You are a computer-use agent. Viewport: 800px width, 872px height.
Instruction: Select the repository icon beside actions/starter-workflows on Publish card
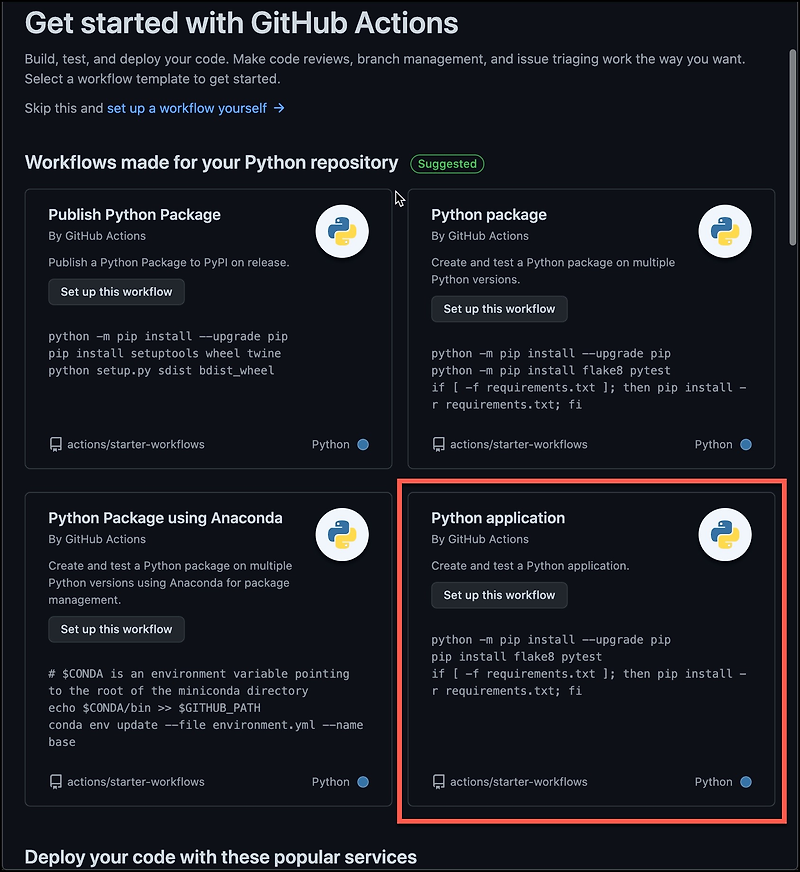click(x=55, y=444)
